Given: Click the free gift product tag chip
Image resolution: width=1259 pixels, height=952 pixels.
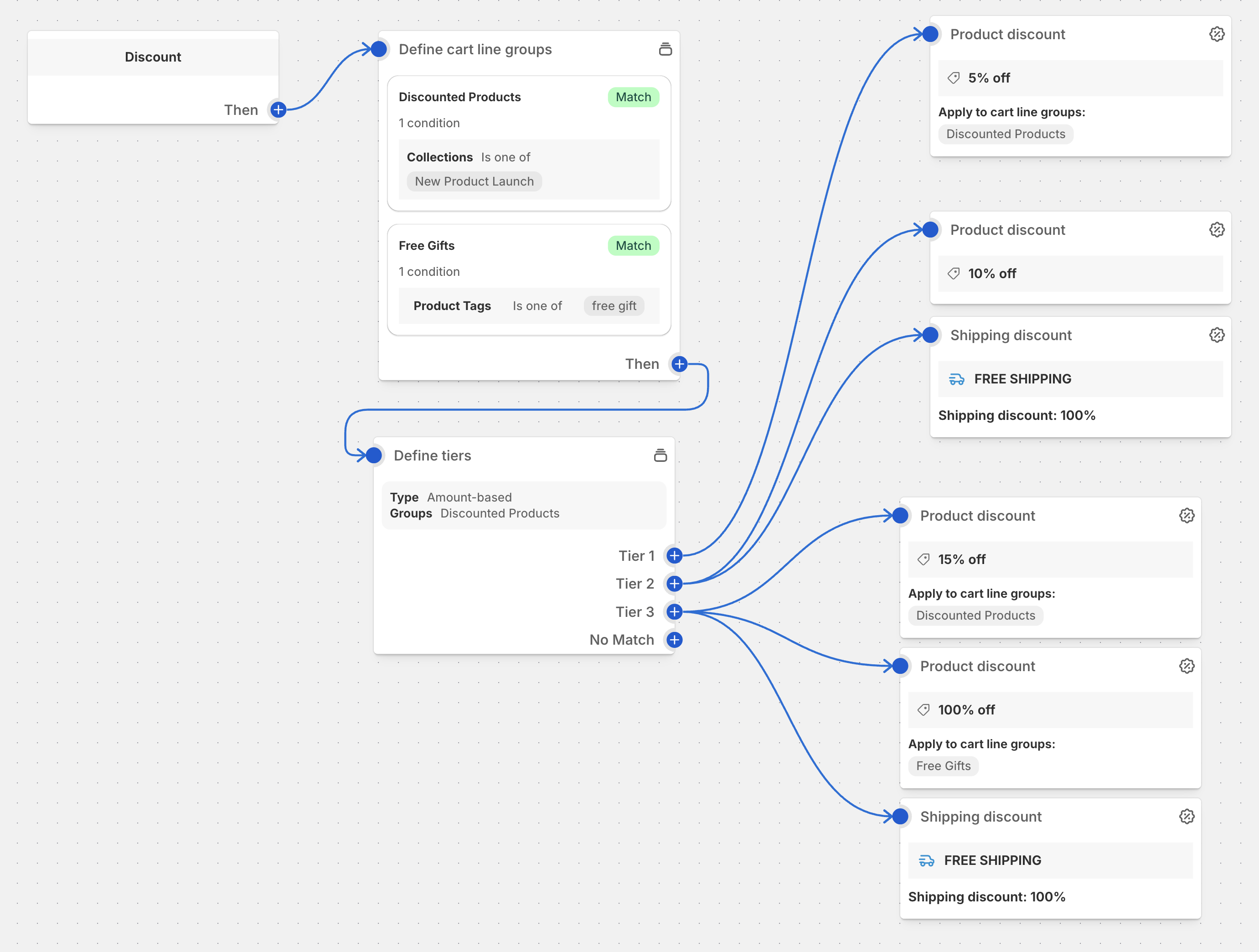Looking at the screenshot, I should (x=614, y=306).
